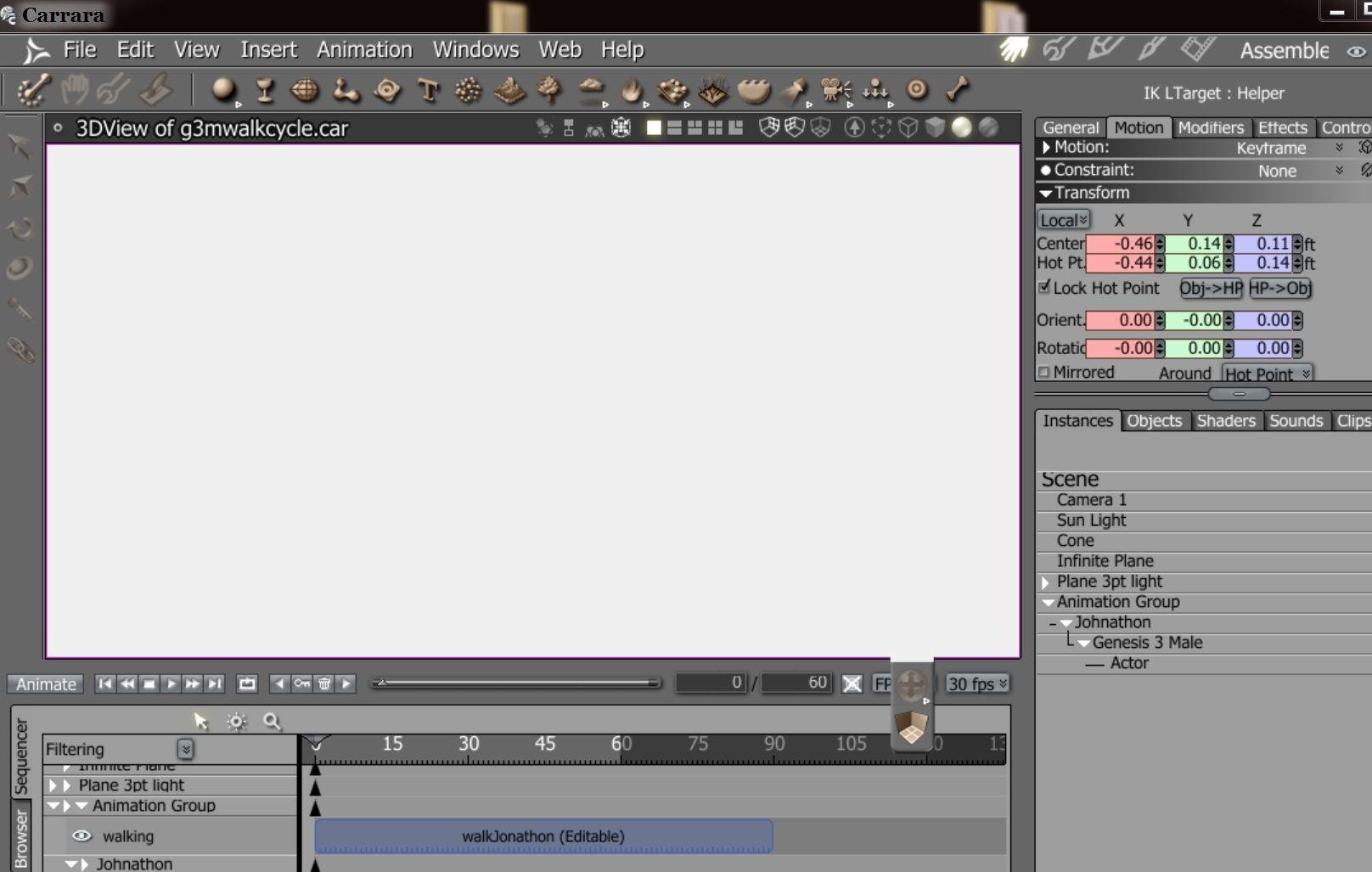This screenshot has height=872, width=1372.
Task: Toggle Lock Hot Point checkbox
Action: tap(1044, 288)
